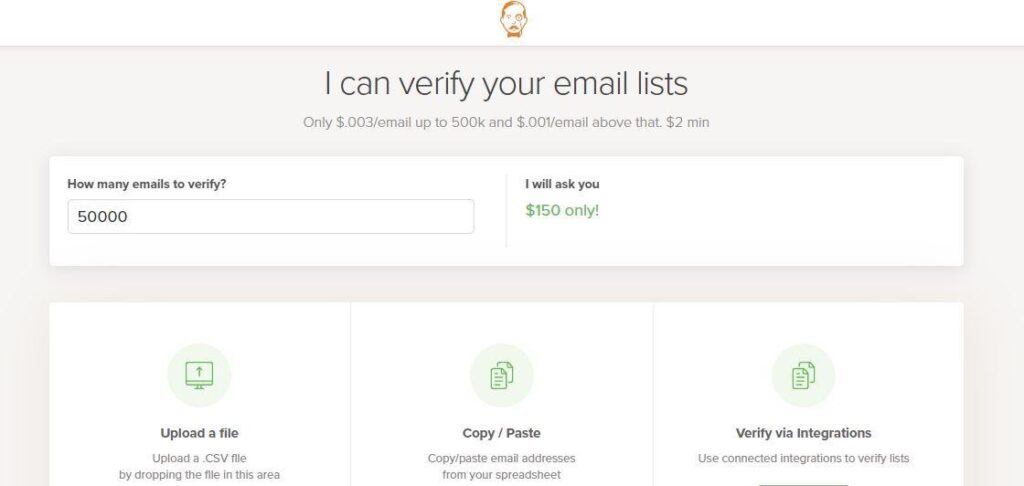Choose the Copy / Paste option title
Screen dimensions: 1024x486
[502, 433]
